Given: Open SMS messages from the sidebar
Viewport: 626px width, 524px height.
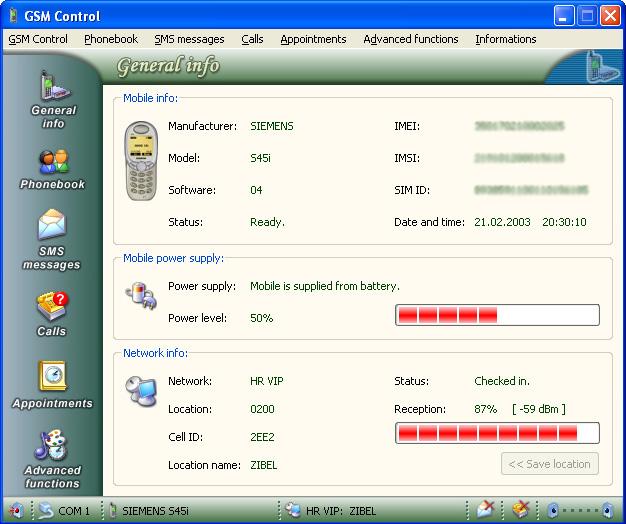Looking at the screenshot, I should pyautogui.click(x=52, y=239).
